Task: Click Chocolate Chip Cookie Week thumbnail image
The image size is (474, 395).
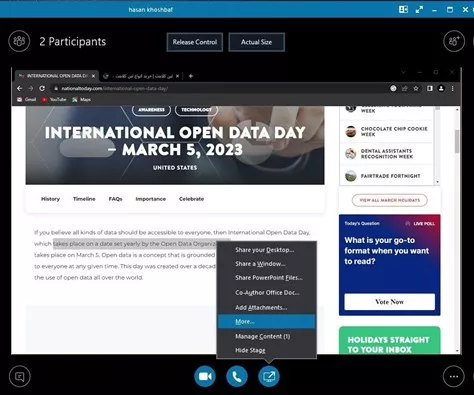Action: [x=351, y=131]
